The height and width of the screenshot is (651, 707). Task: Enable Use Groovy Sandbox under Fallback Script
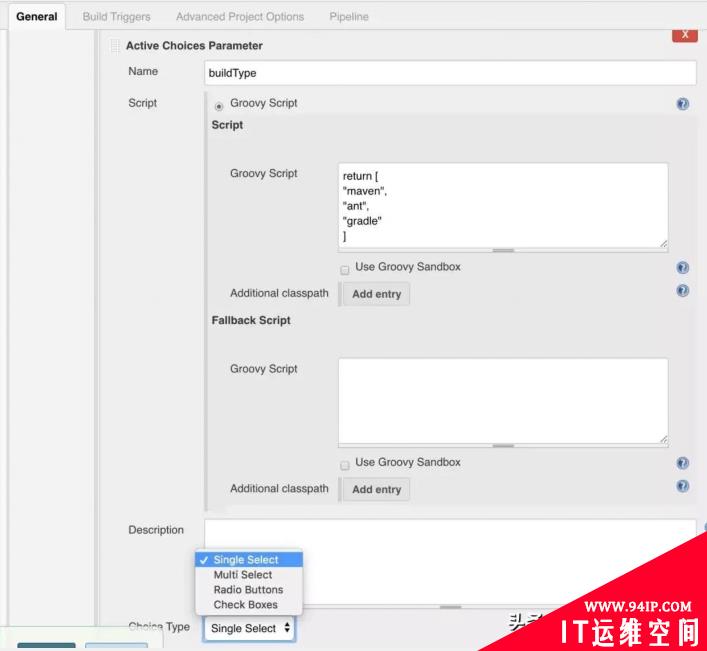tap(344, 465)
